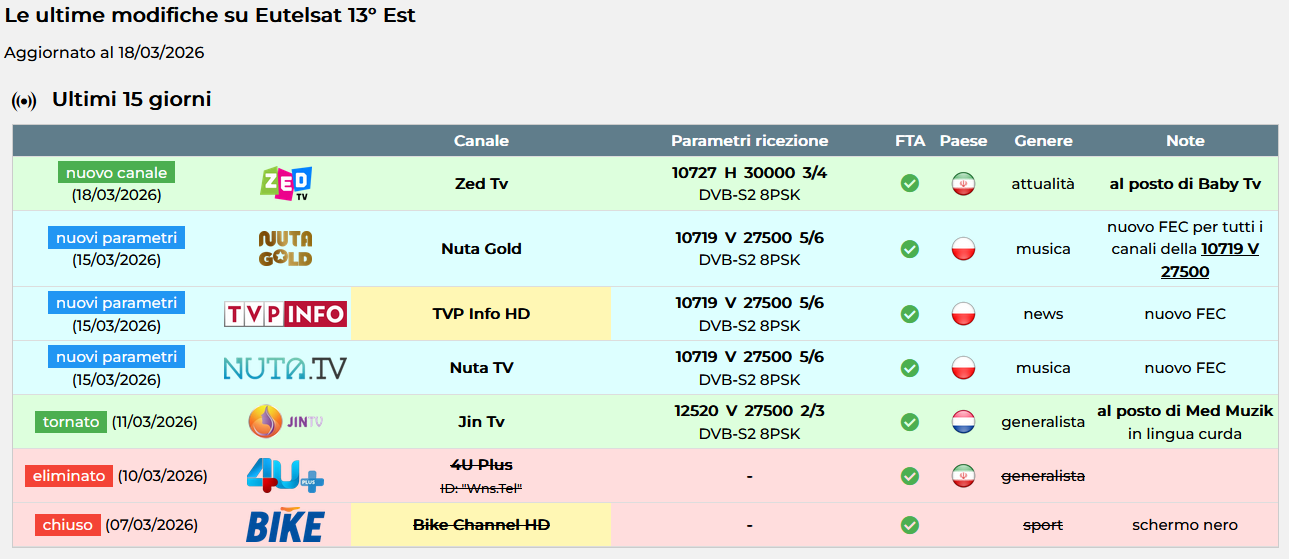This screenshot has height=559, width=1289.
Task: Select the Jin TV logo
Action: 285,422
